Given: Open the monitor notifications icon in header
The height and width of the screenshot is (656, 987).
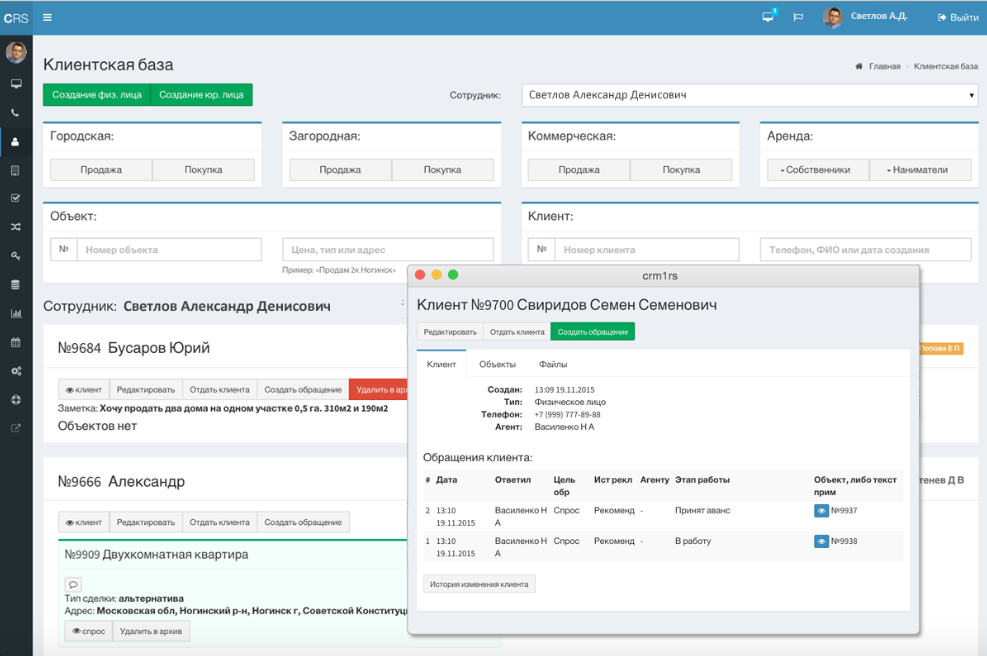Looking at the screenshot, I should (x=769, y=16).
